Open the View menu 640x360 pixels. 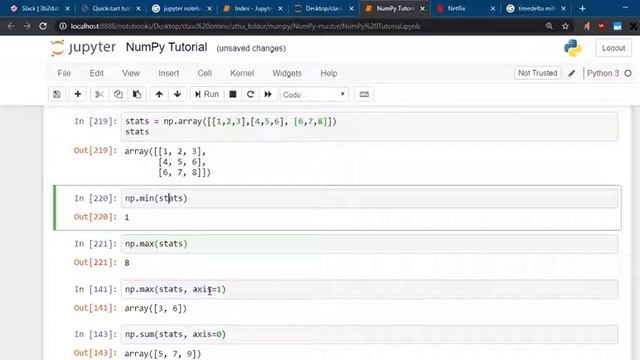131,73
